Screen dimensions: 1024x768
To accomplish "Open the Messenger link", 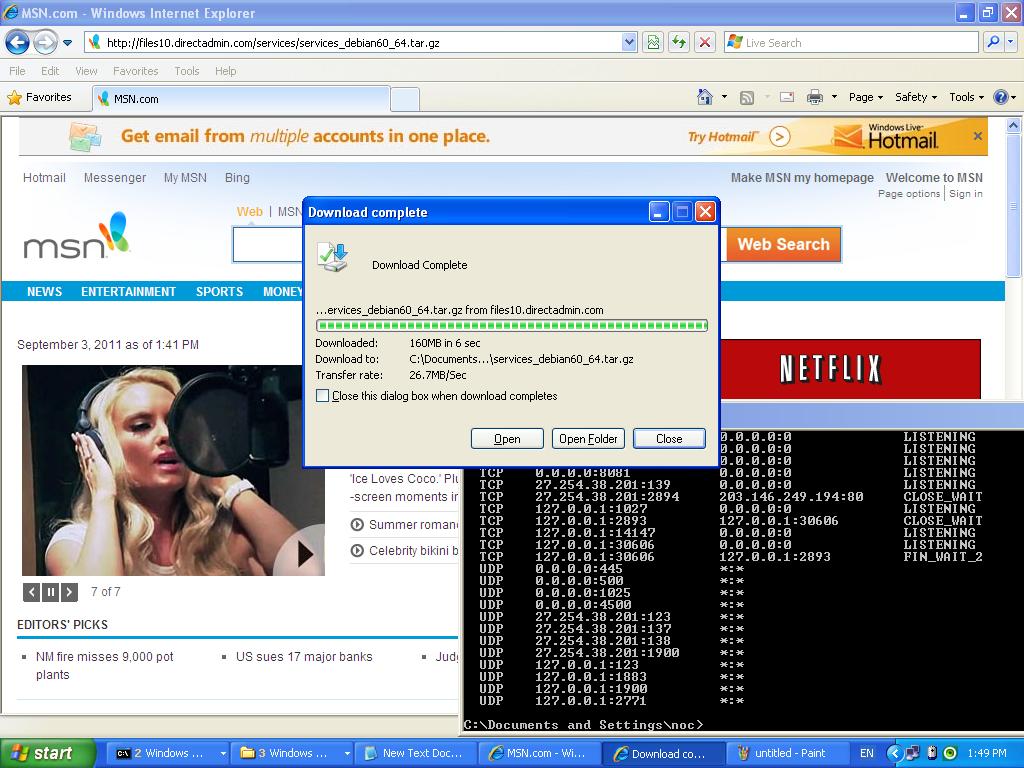I will click(x=115, y=178).
